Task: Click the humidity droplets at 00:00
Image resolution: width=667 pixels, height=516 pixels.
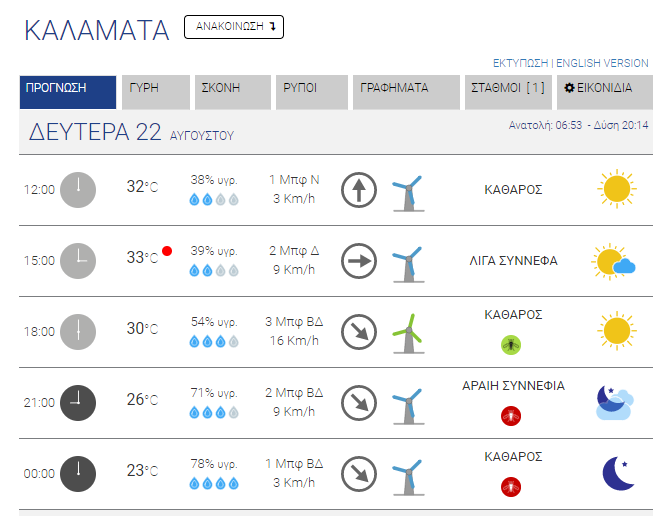Action: tap(214, 484)
